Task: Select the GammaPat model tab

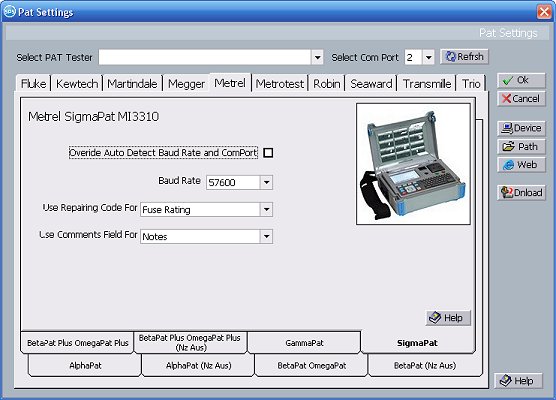Action: pos(304,343)
